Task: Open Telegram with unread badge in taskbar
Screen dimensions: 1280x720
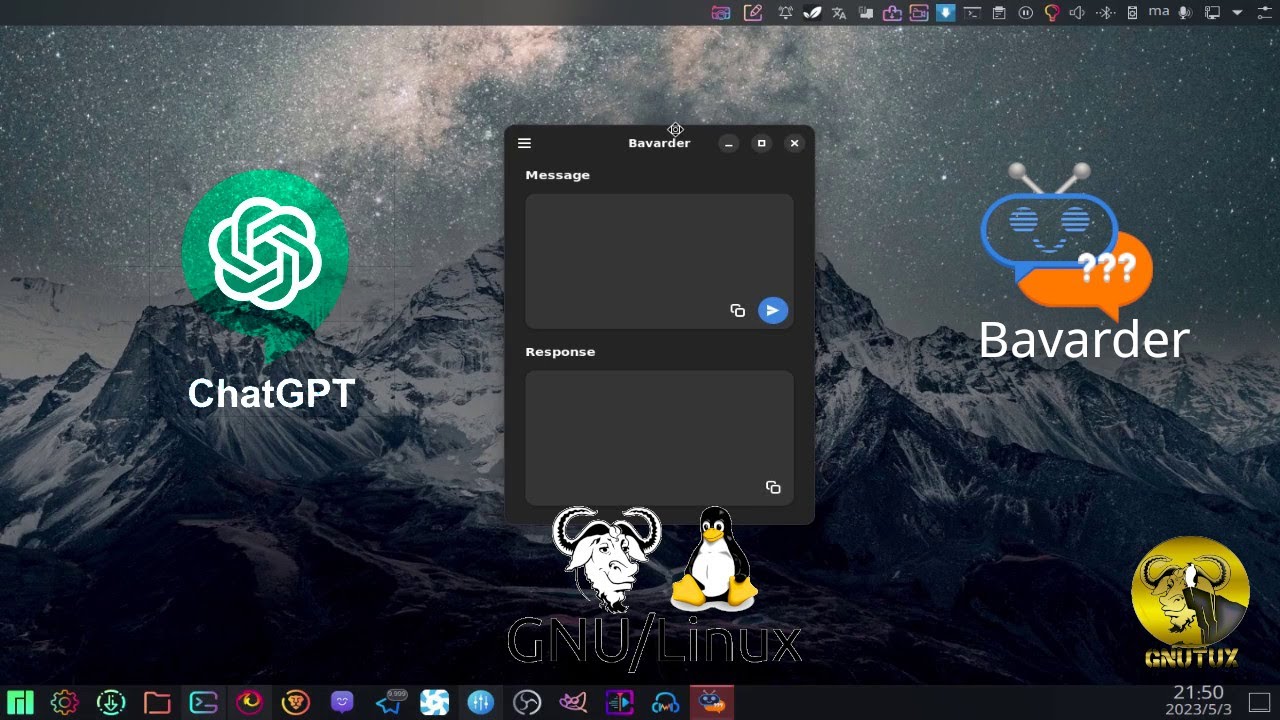Action: pyautogui.click(x=389, y=703)
